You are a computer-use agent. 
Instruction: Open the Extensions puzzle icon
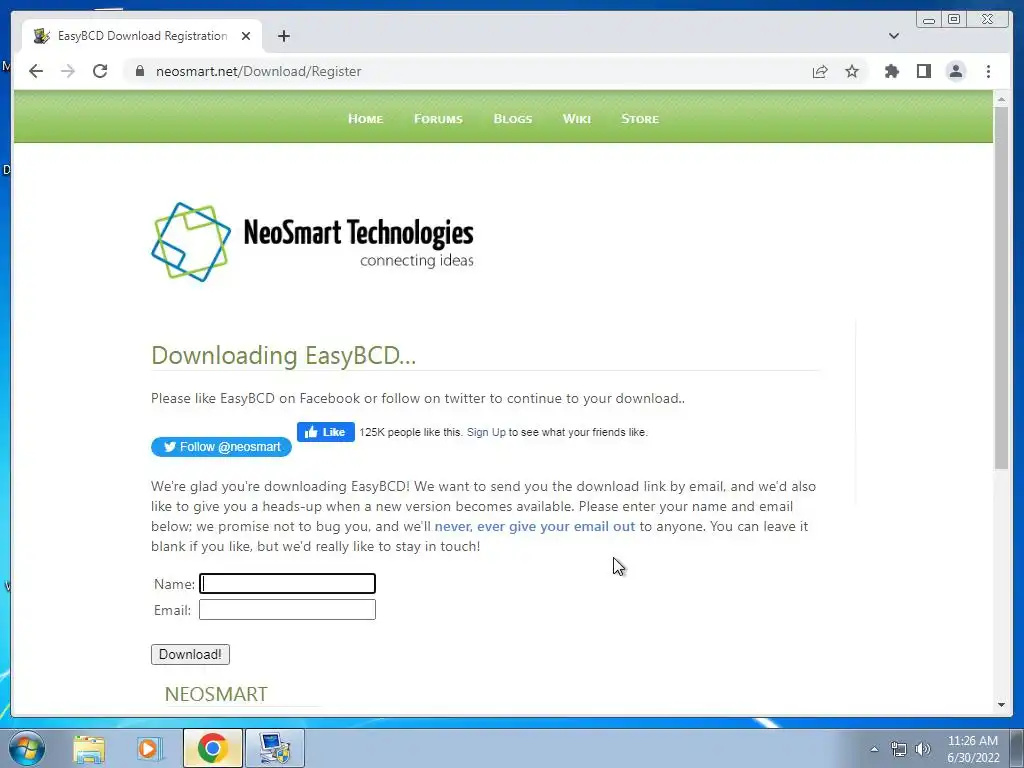pyautogui.click(x=891, y=71)
